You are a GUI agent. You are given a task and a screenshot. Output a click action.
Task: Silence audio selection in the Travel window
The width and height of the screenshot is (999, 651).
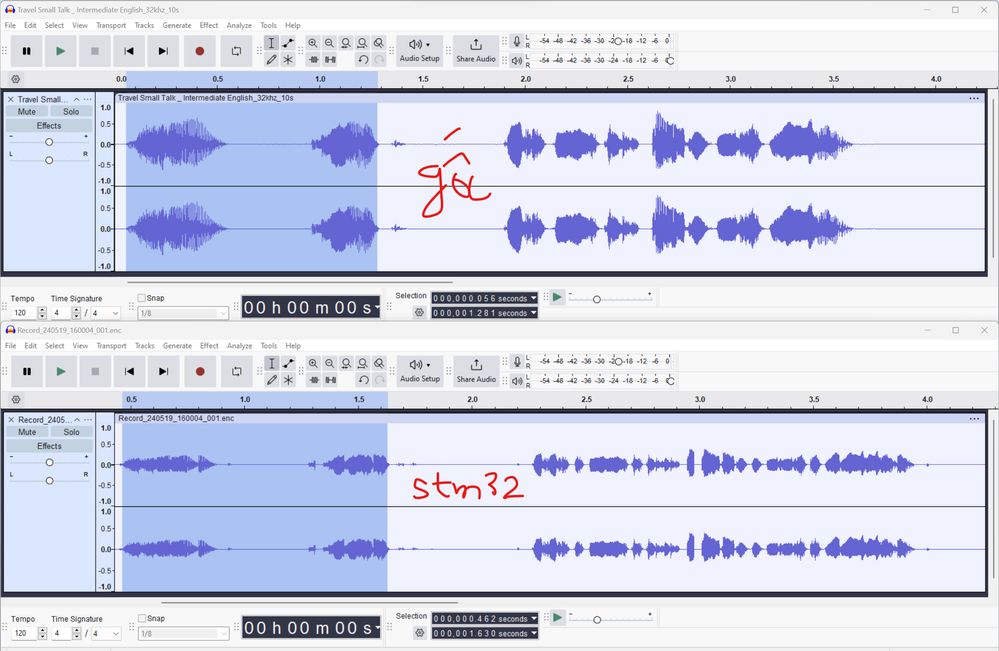[330, 59]
